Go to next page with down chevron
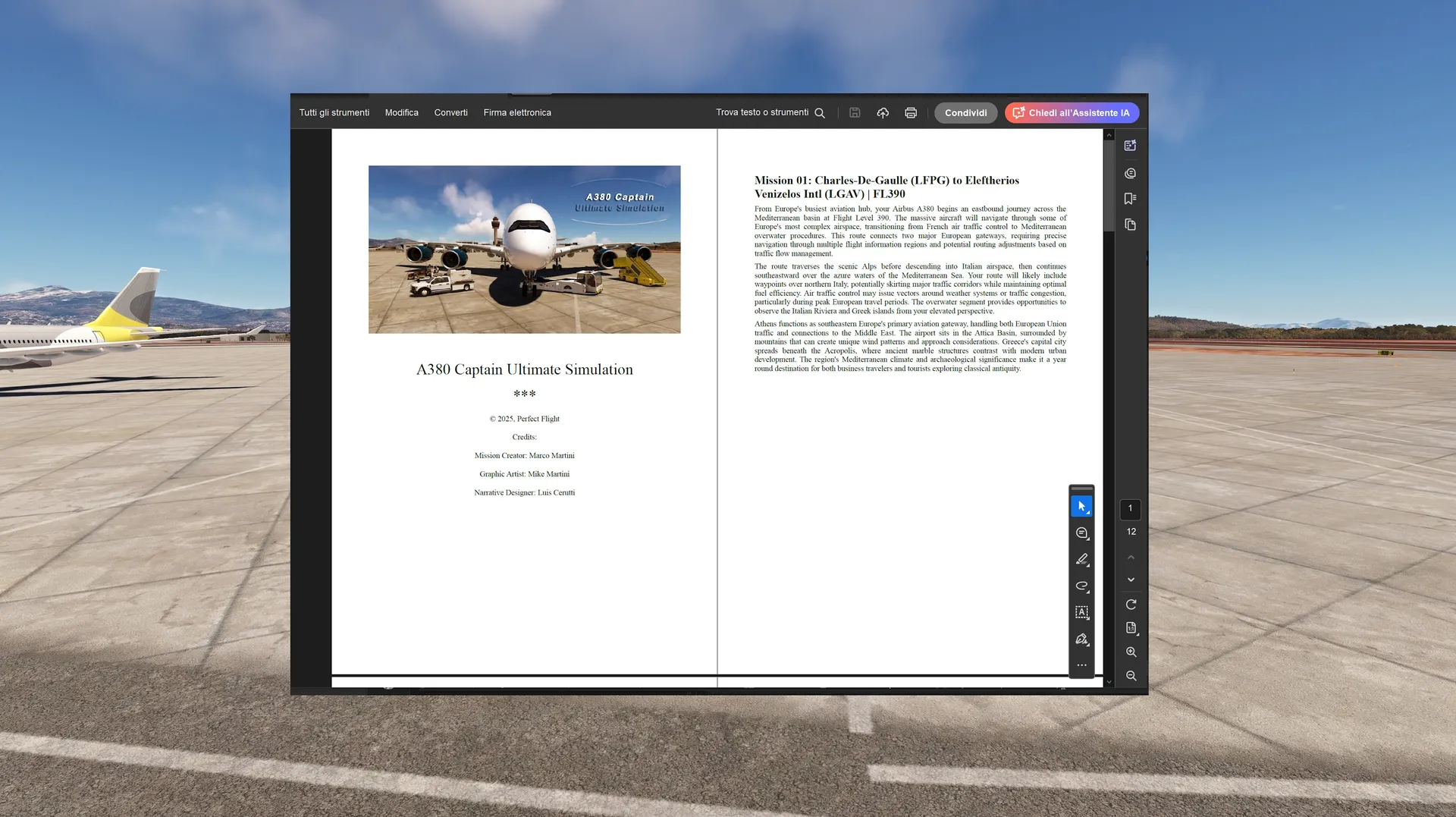This screenshot has width=1456, height=817. click(1131, 580)
